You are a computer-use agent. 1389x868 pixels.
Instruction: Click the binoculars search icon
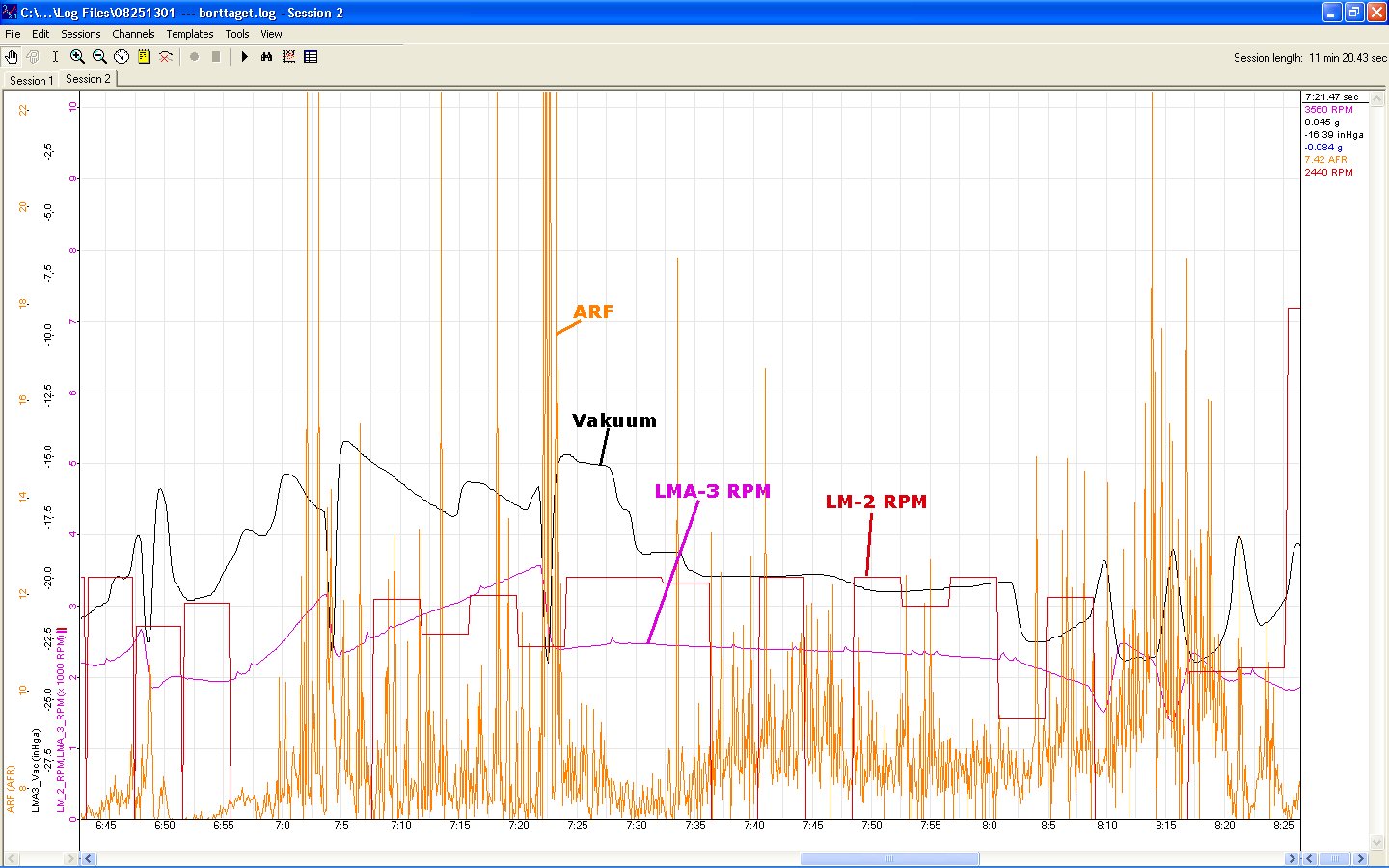(x=267, y=57)
